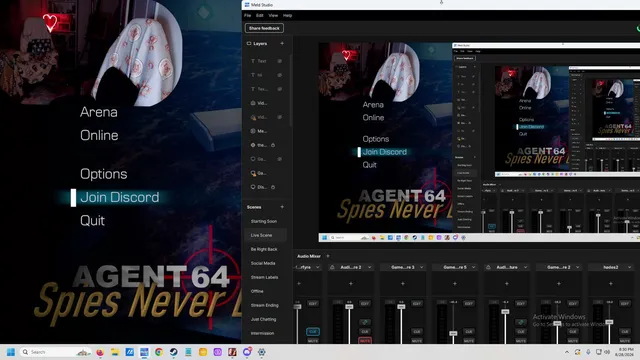This screenshot has height=360, width=640.
Task: Toggle the highlighted CUE on '...rfyre' track
Action: 313,331
